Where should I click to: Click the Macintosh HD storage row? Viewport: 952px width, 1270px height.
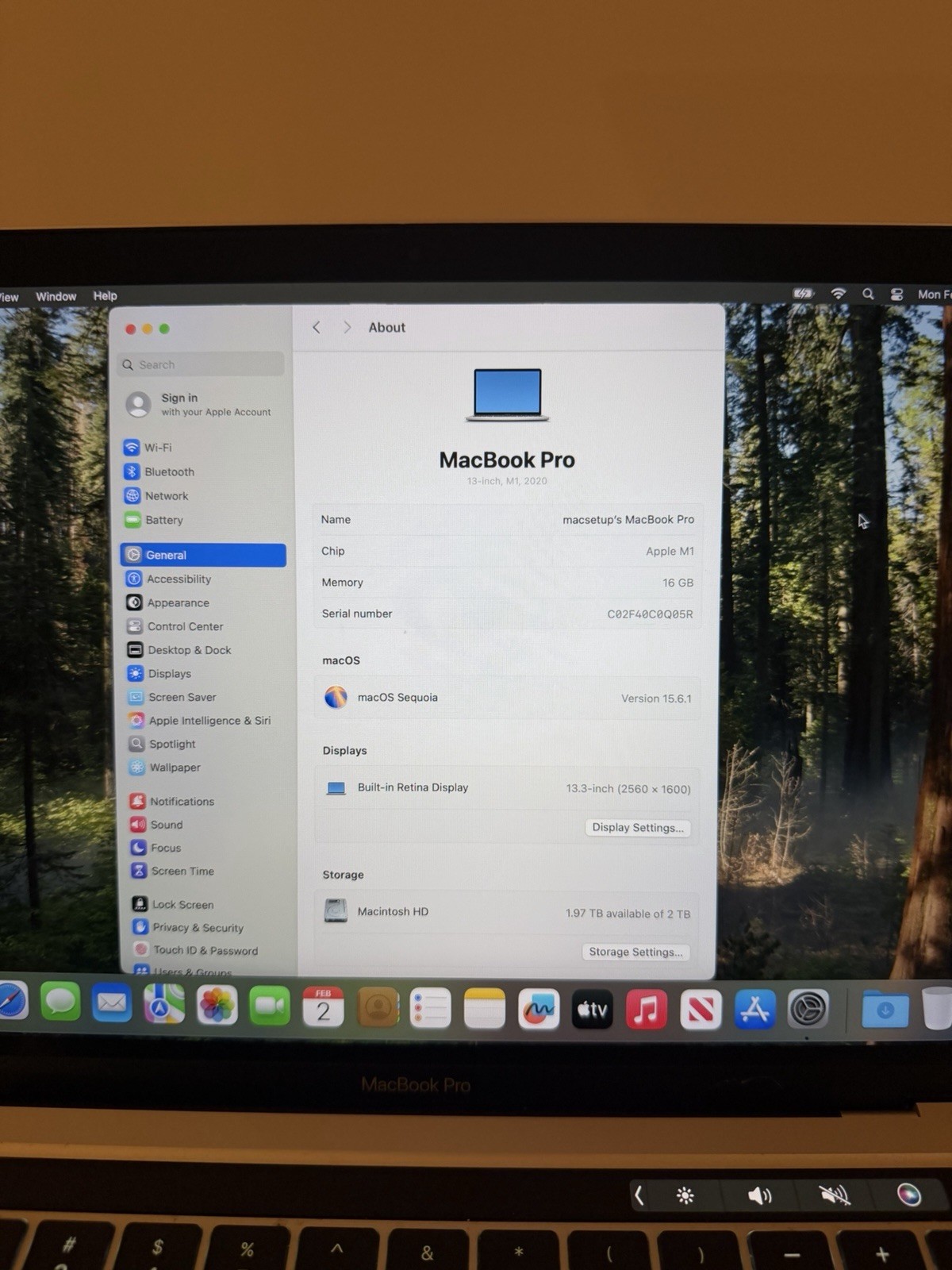pos(508,911)
